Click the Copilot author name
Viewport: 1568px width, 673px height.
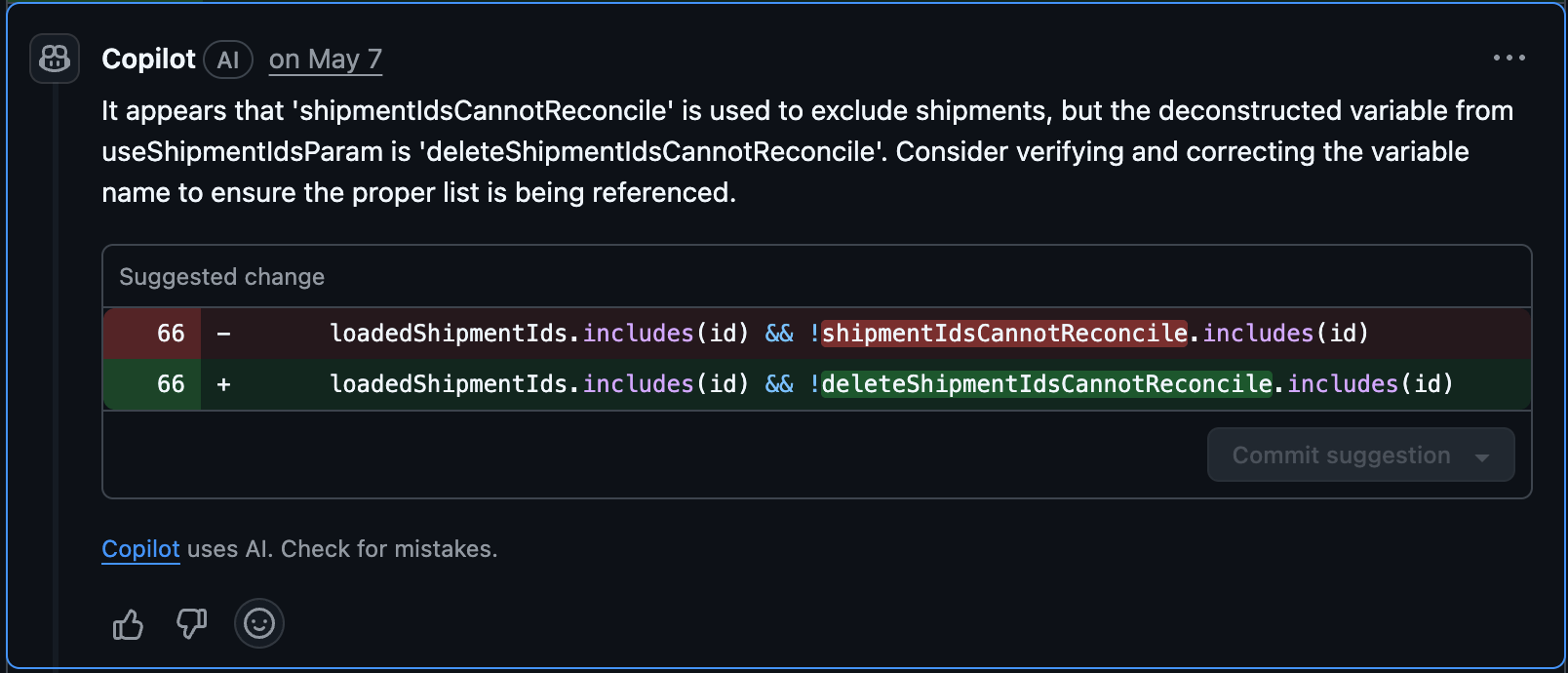click(148, 59)
